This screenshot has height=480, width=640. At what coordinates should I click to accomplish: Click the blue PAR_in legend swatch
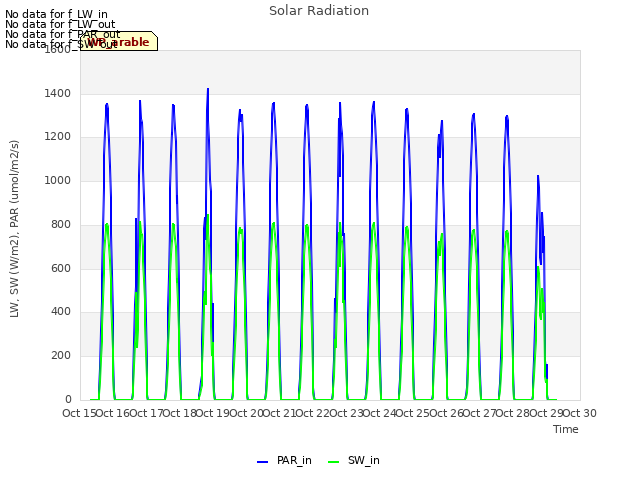(x=262, y=462)
